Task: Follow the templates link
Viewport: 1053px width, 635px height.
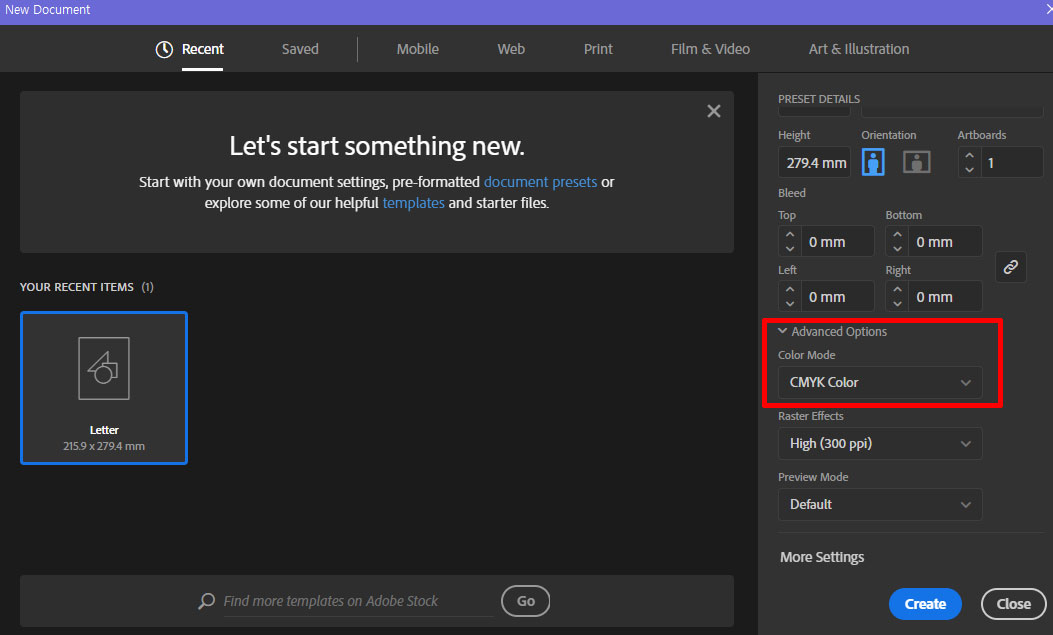Action: tap(413, 203)
